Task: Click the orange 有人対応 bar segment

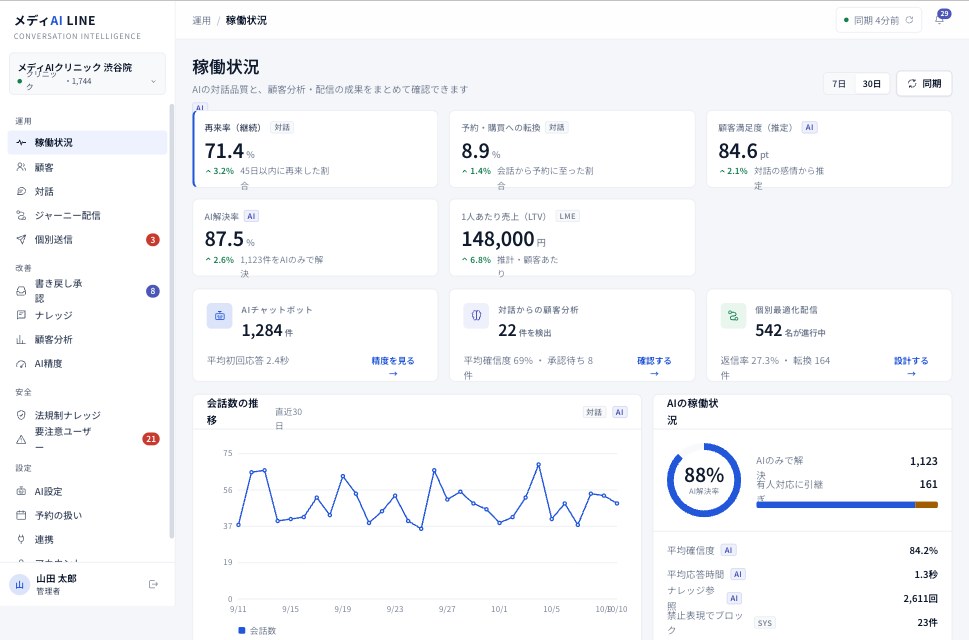Action: [x=926, y=505]
